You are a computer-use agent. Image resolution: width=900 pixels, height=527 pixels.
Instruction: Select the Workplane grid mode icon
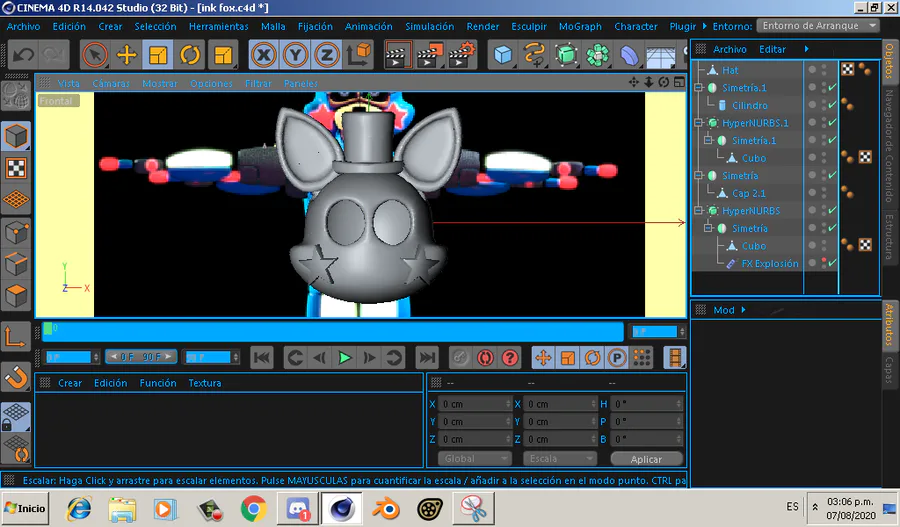point(16,200)
